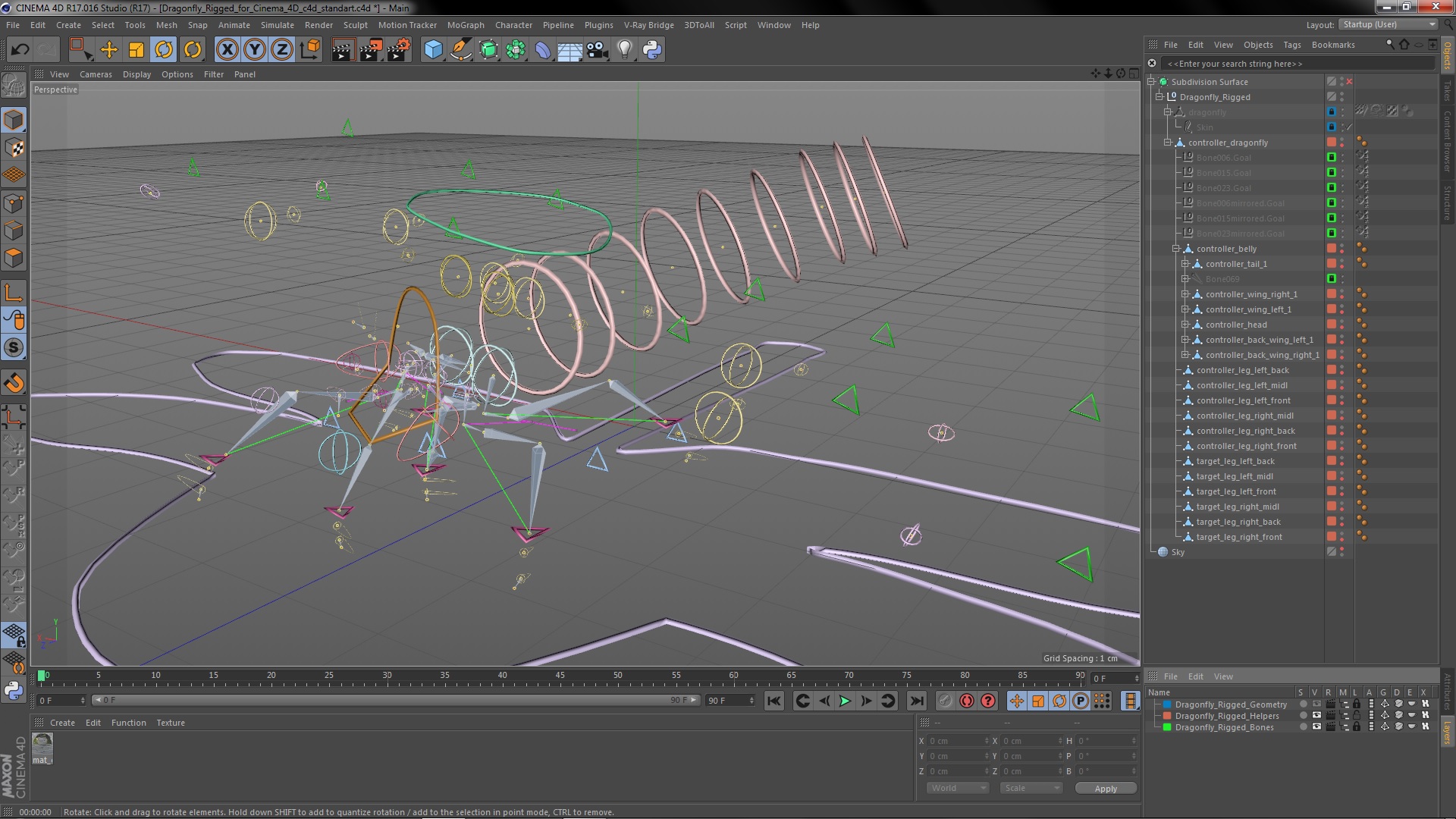The height and width of the screenshot is (819, 1456).
Task: Click the Apply button
Action: click(1106, 789)
